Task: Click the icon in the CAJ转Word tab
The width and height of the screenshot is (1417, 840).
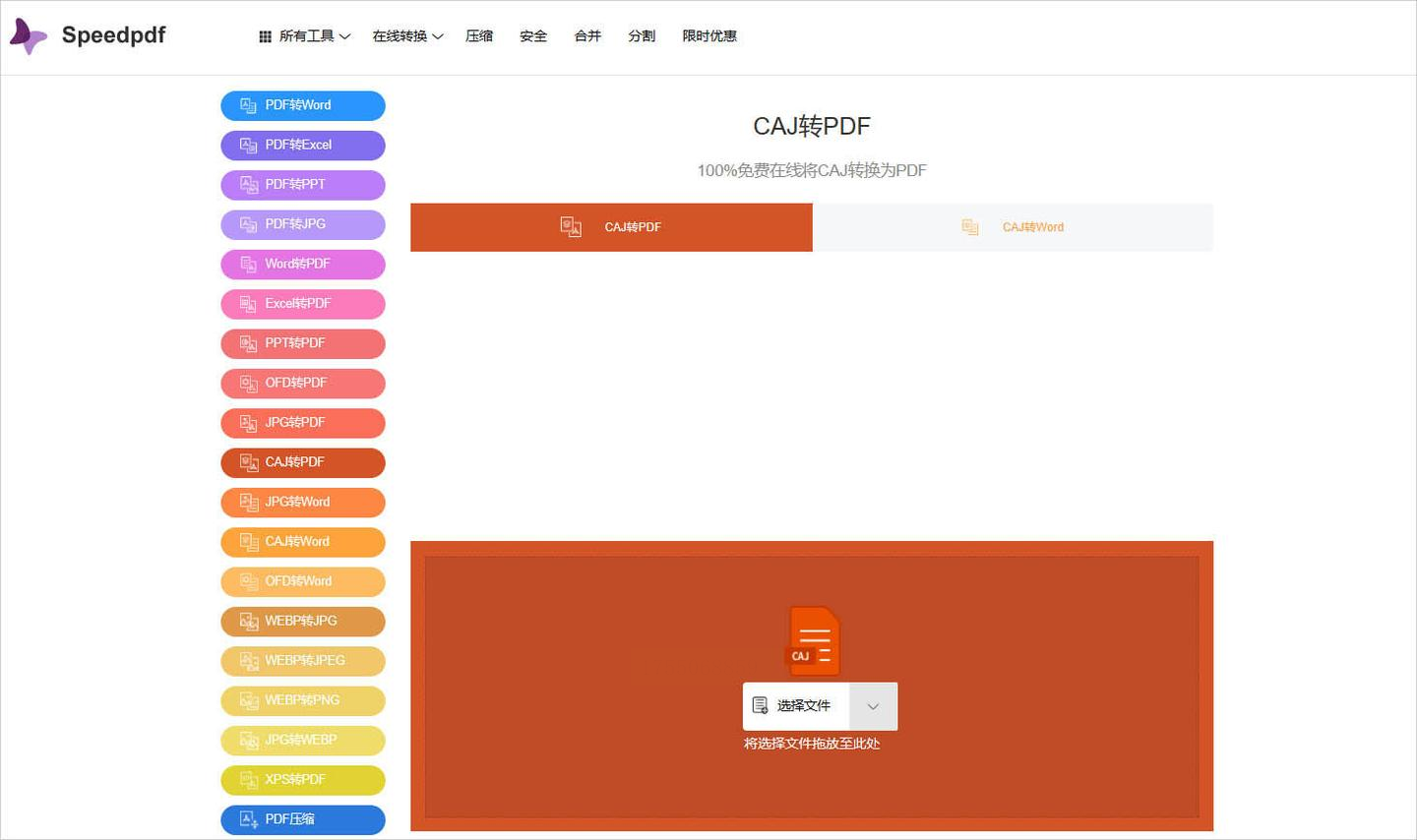Action: point(970,227)
